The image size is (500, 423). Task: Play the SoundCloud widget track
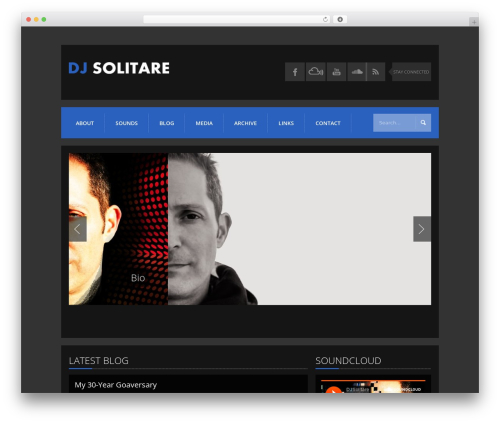point(333,390)
